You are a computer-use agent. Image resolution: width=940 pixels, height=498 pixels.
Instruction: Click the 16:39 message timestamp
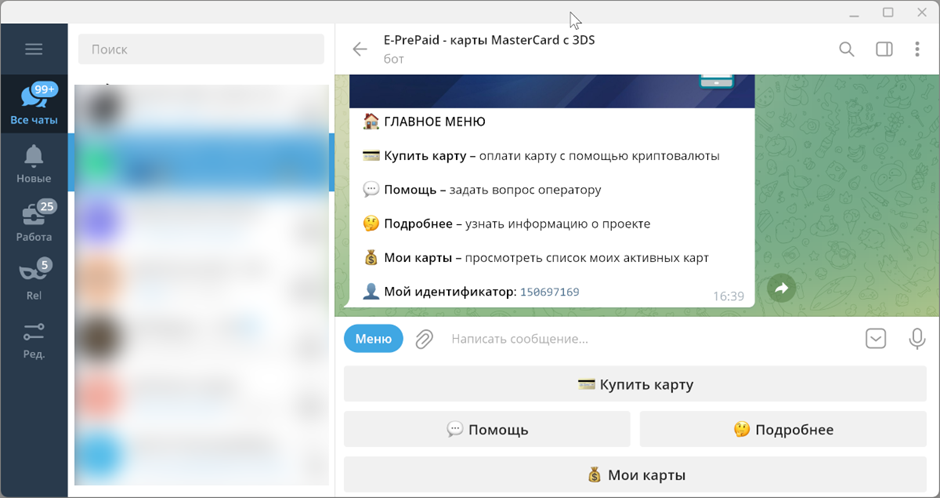pyautogui.click(x=728, y=296)
